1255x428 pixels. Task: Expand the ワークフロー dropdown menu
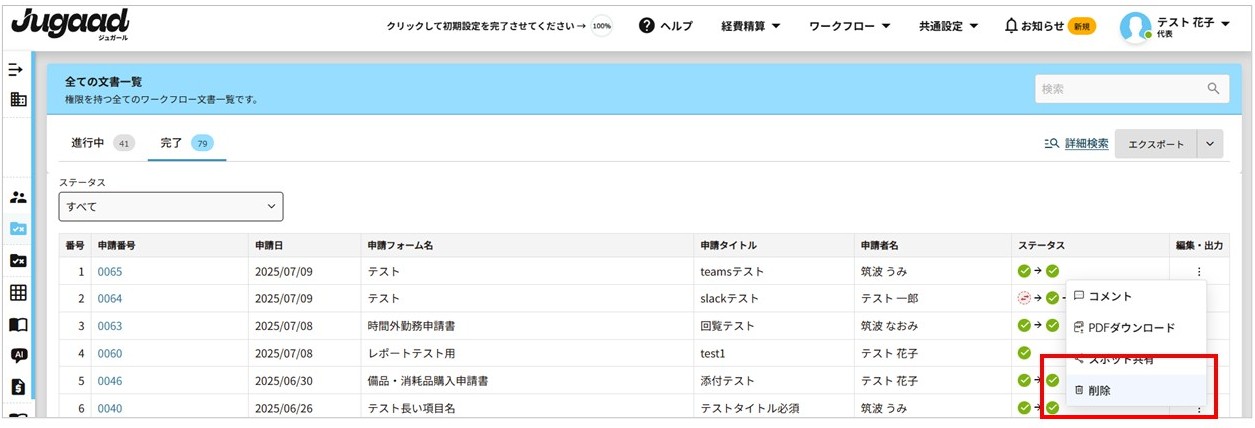tap(849, 26)
